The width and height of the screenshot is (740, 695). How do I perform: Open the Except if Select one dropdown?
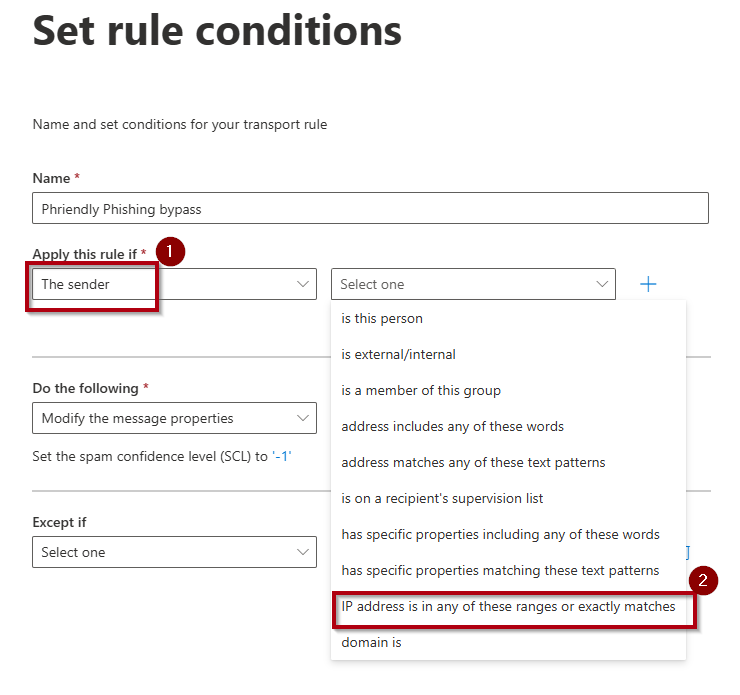pos(174,552)
